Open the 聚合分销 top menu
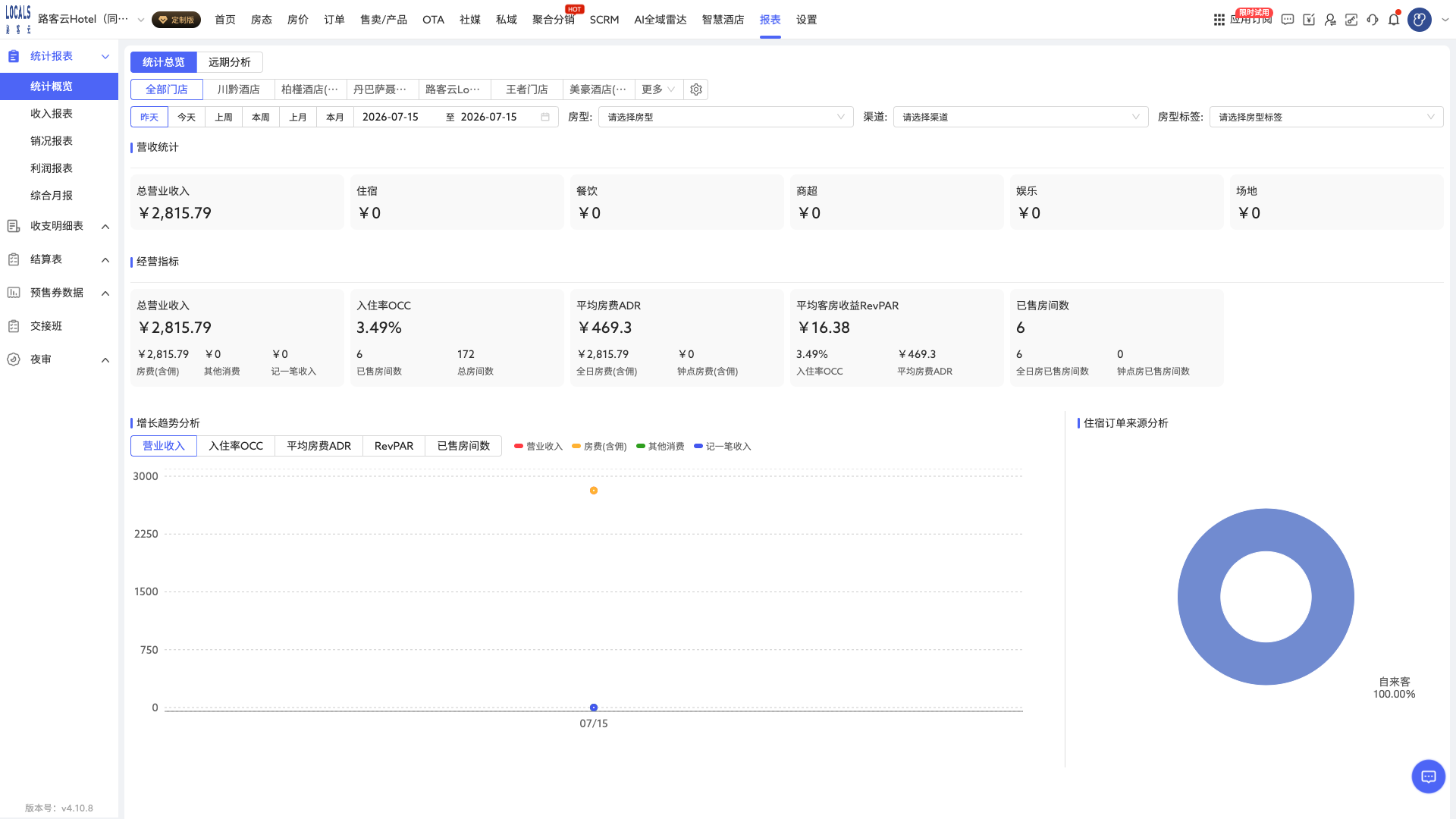This screenshot has height=819, width=1456. click(x=554, y=20)
